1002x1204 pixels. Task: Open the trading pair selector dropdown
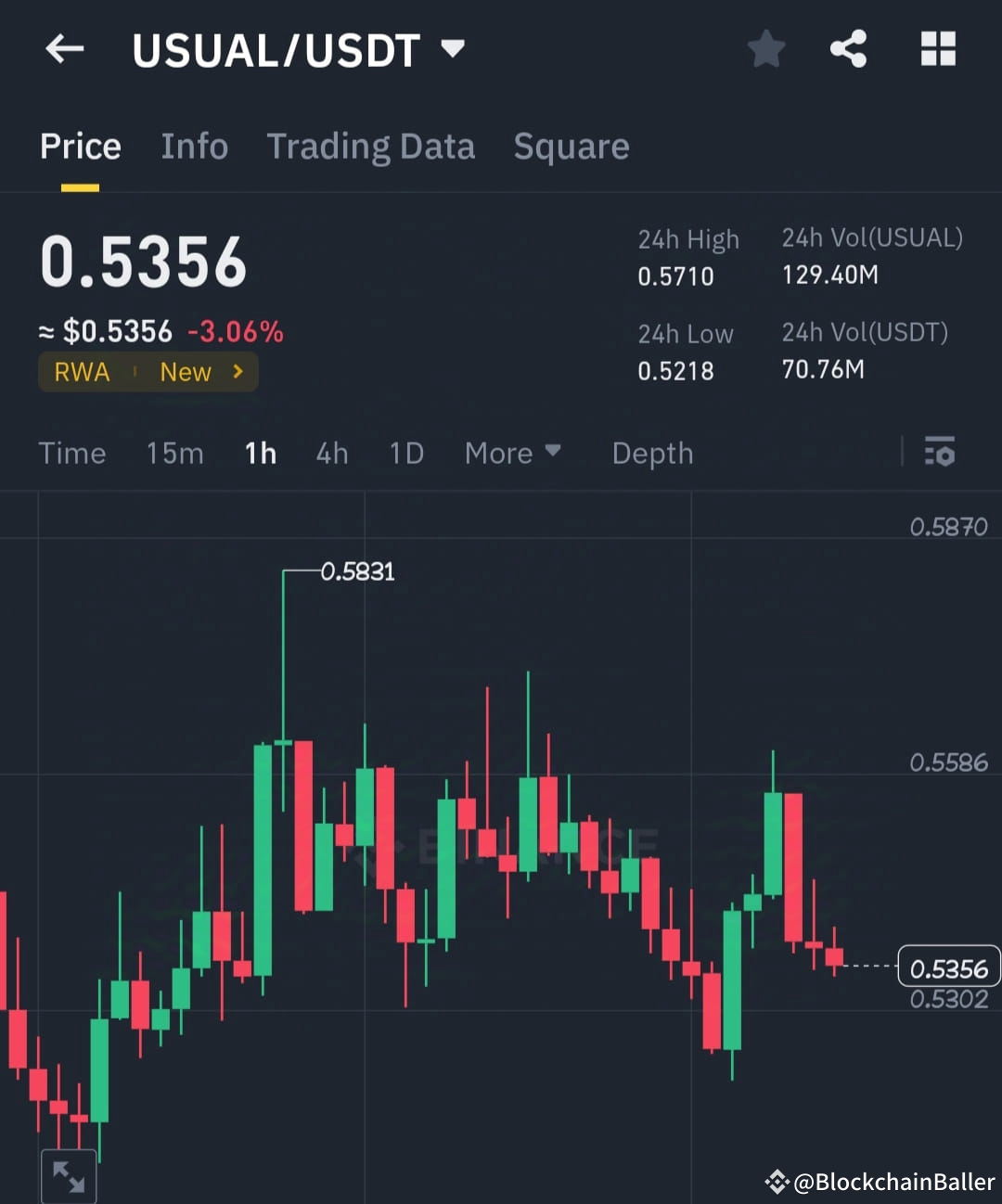click(x=453, y=50)
